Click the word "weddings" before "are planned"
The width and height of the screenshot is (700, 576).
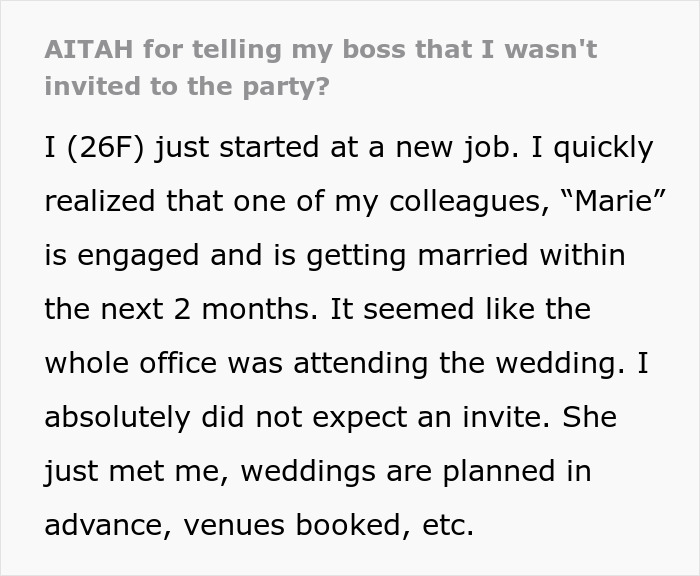(x=308, y=472)
